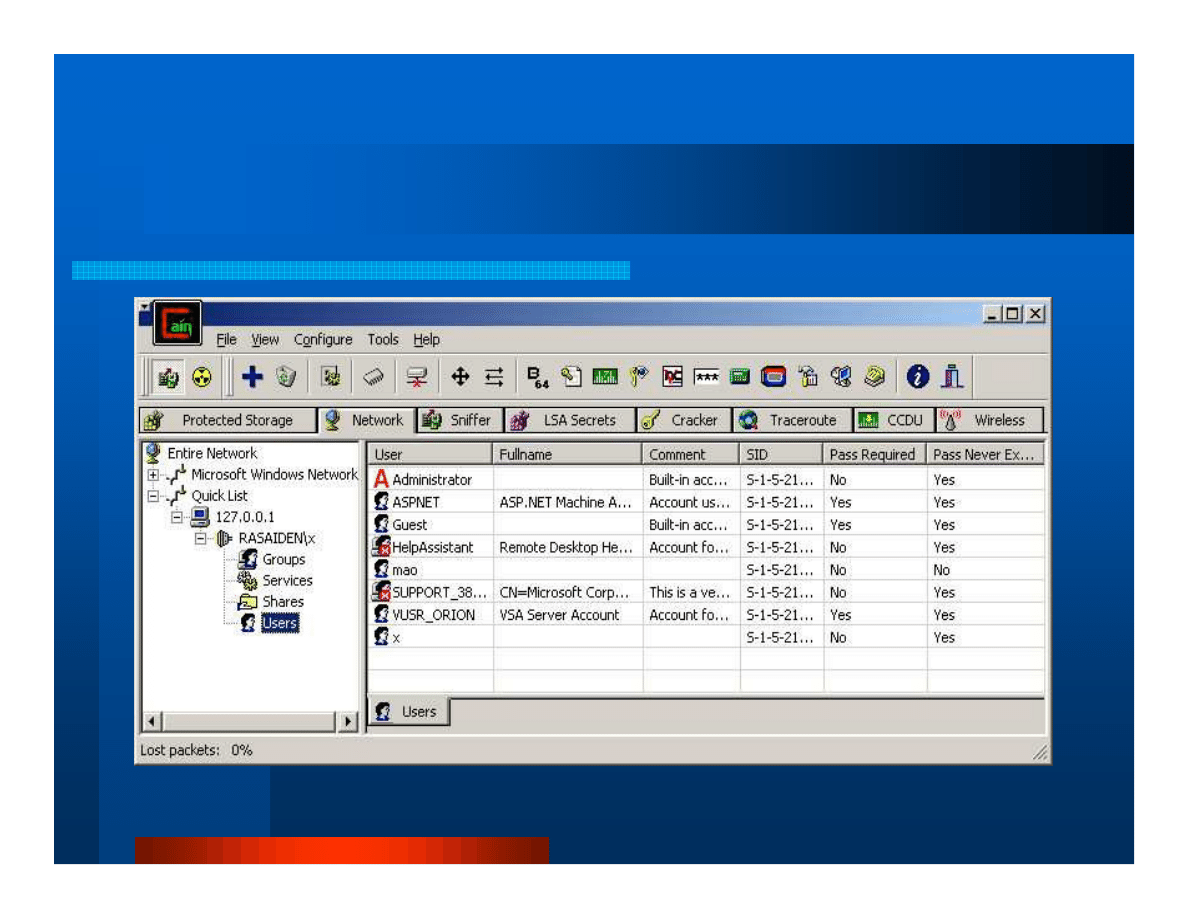The width and height of the screenshot is (1188, 918).
Task: Expand the Microsoft Windows Network node
Action: pyautogui.click(x=152, y=474)
